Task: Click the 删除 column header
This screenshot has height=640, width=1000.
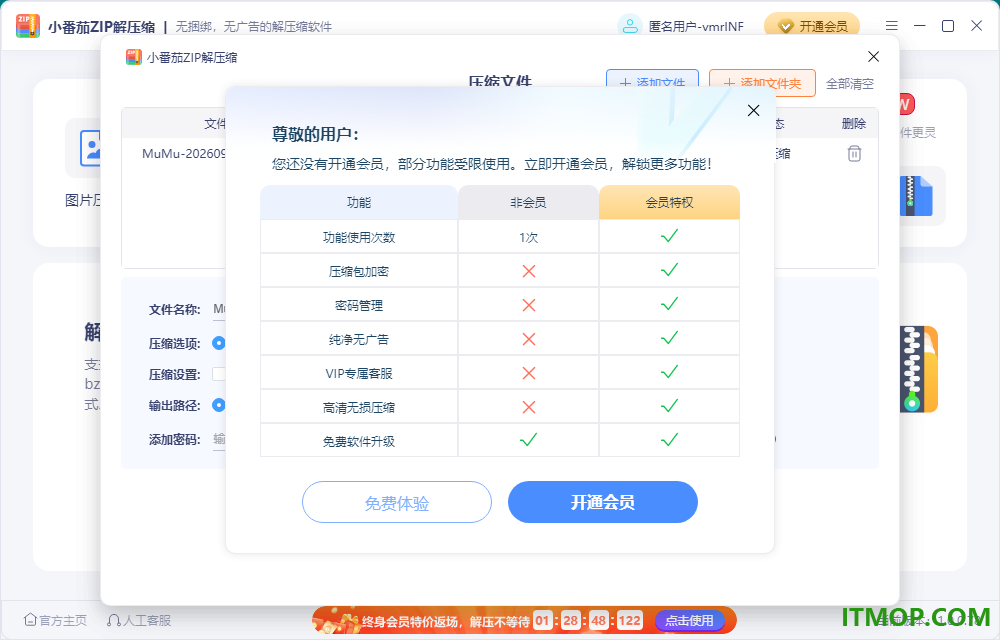Action: pyautogui.click(x=853, y=123)
